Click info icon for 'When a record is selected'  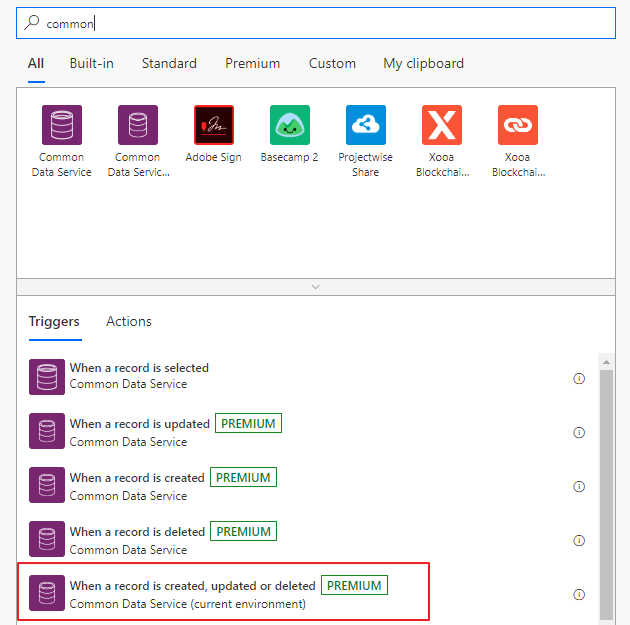tap(578, 379)
